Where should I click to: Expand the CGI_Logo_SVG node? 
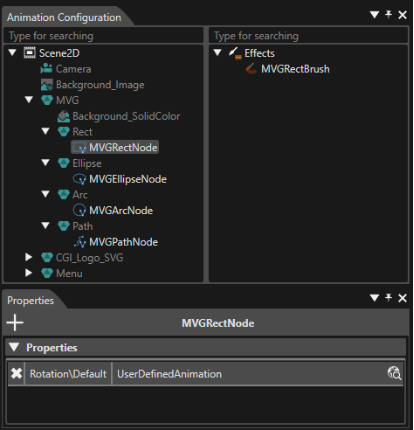(x=29, y=257)
